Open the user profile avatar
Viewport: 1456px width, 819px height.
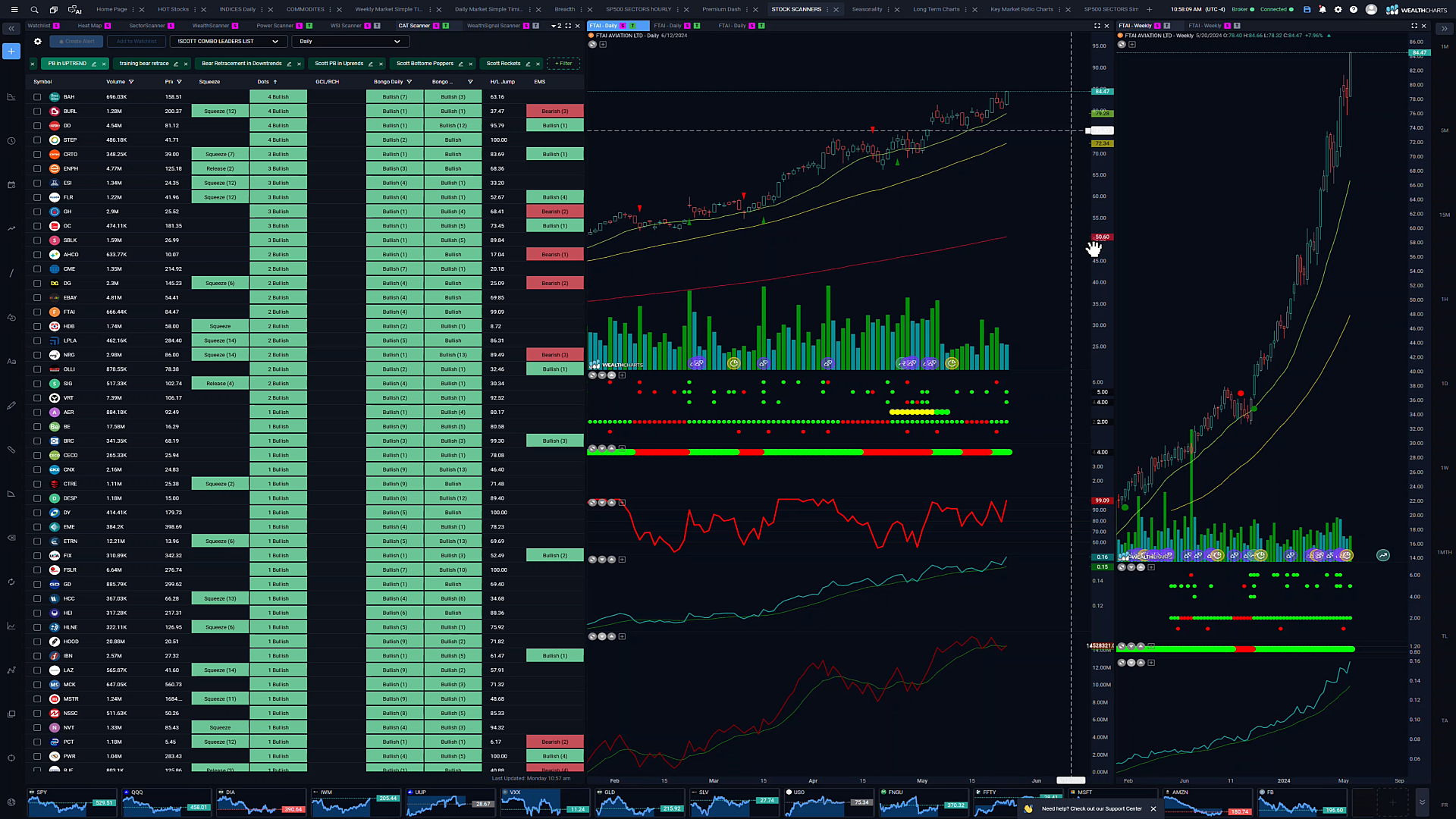1371,10
